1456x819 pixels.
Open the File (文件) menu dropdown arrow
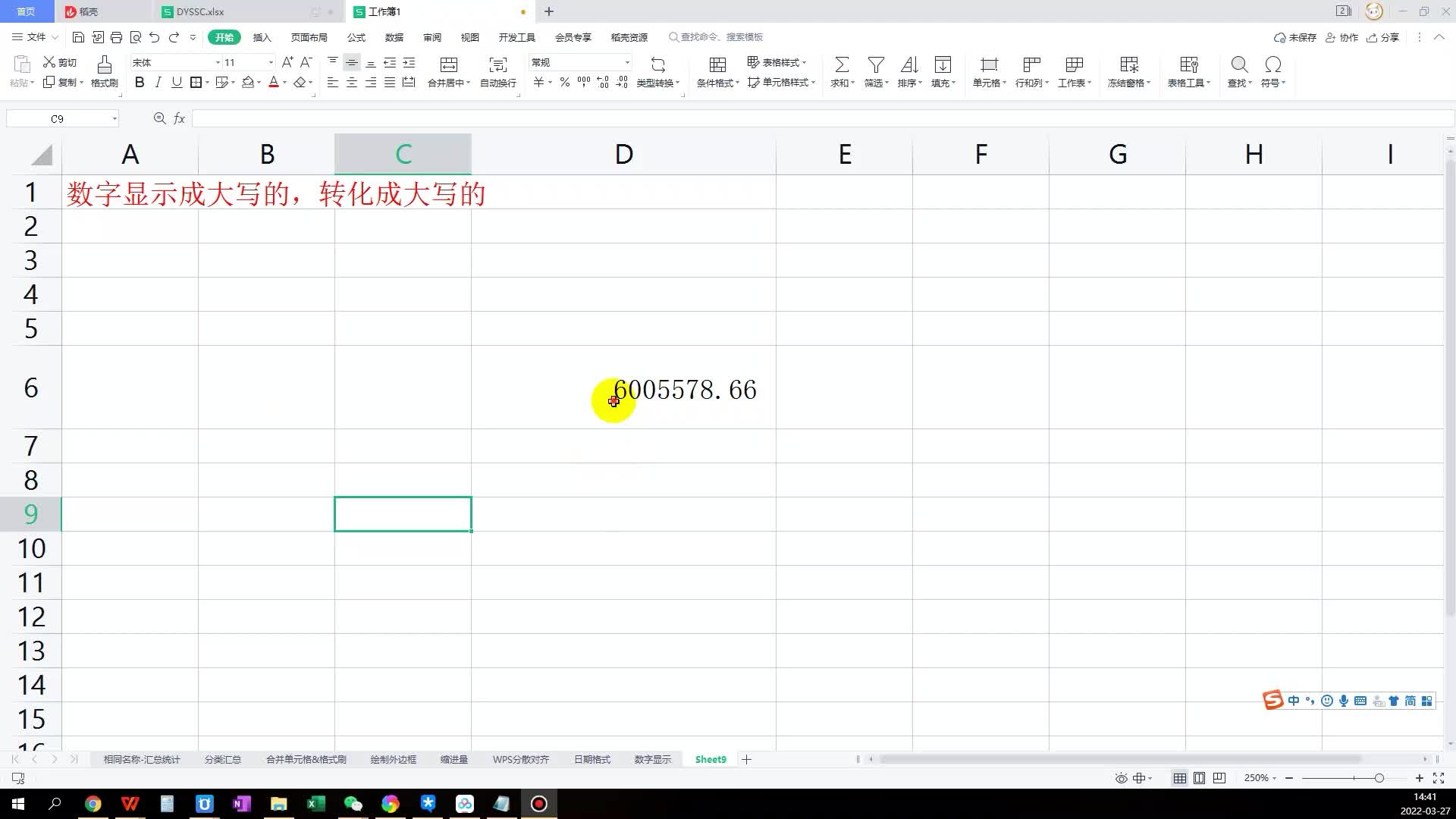pos(55,37)
